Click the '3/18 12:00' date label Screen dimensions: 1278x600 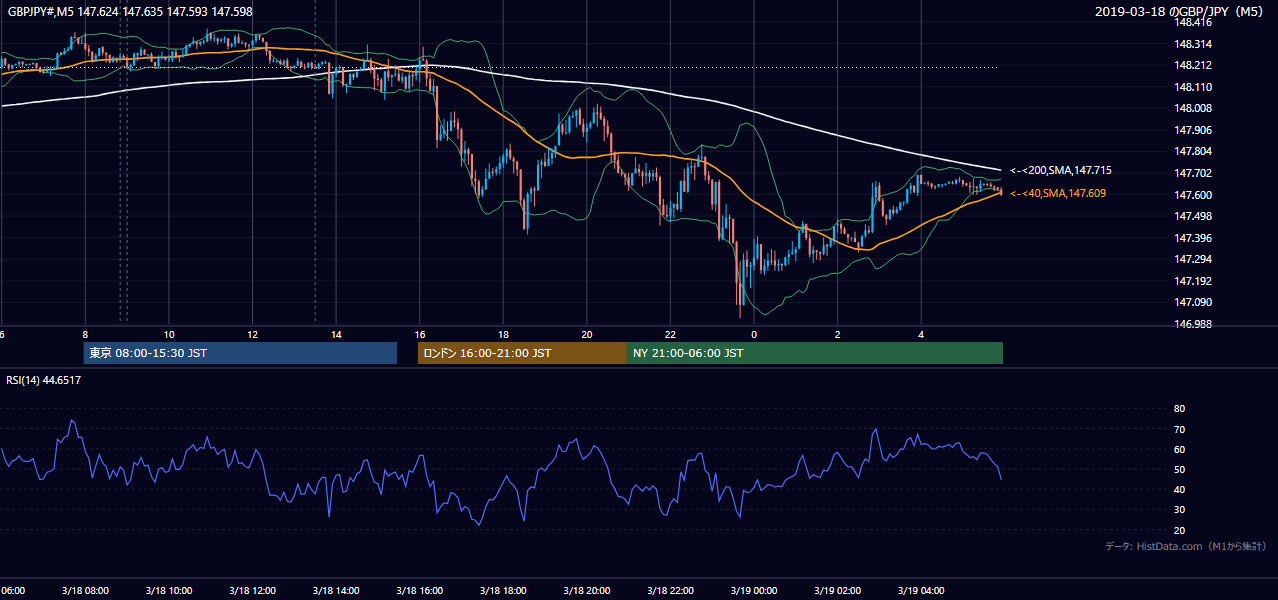pos(252,590)
